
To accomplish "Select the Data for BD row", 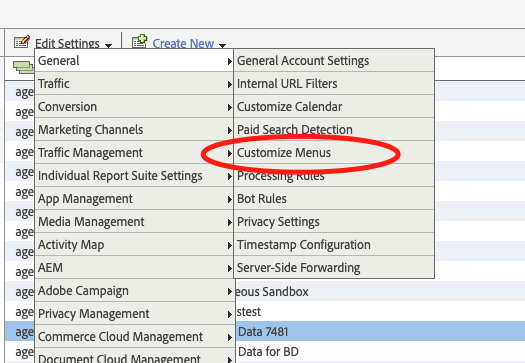I will click(x=380, y=352).
